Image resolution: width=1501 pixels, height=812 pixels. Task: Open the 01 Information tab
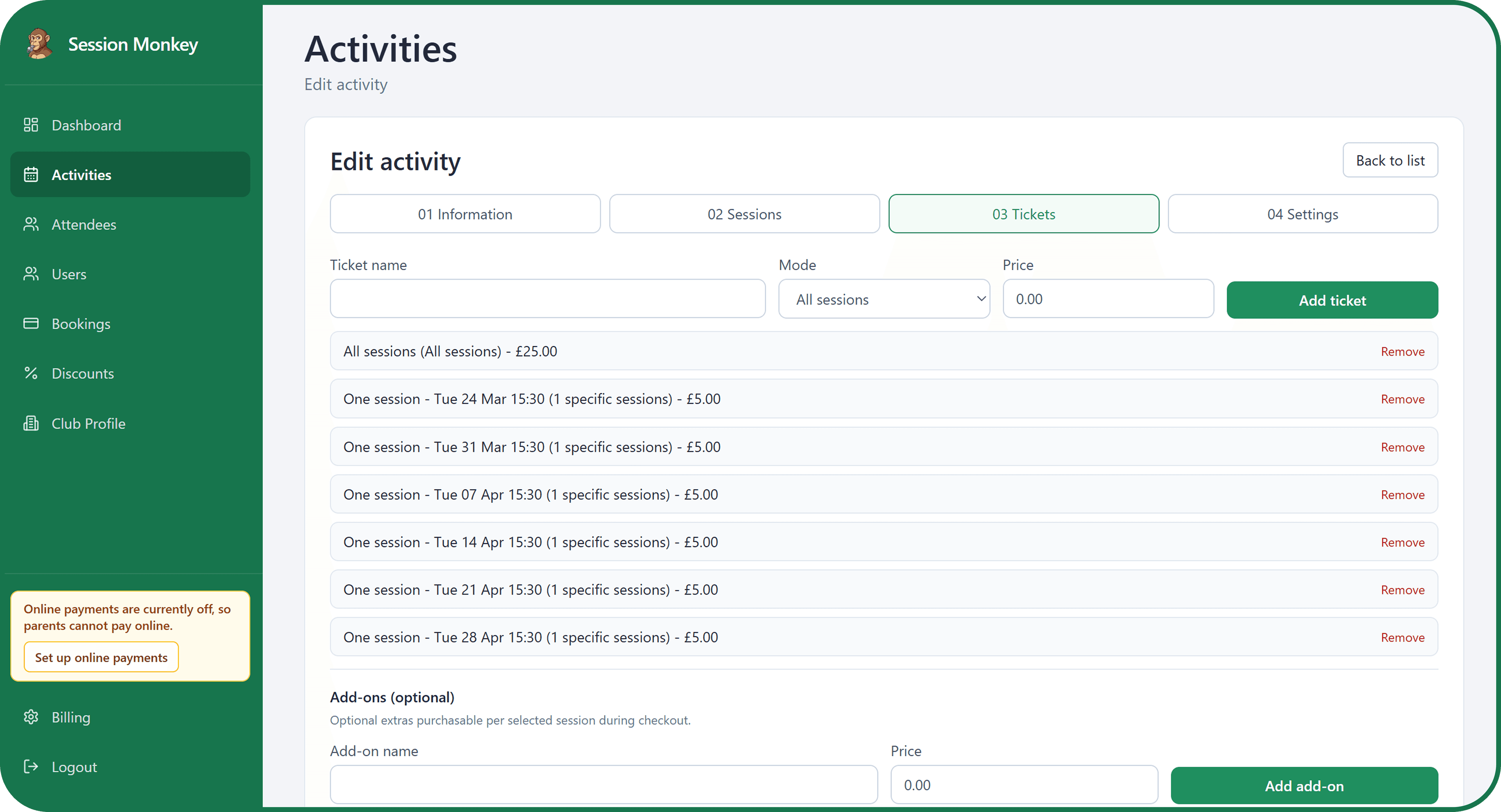464,214
